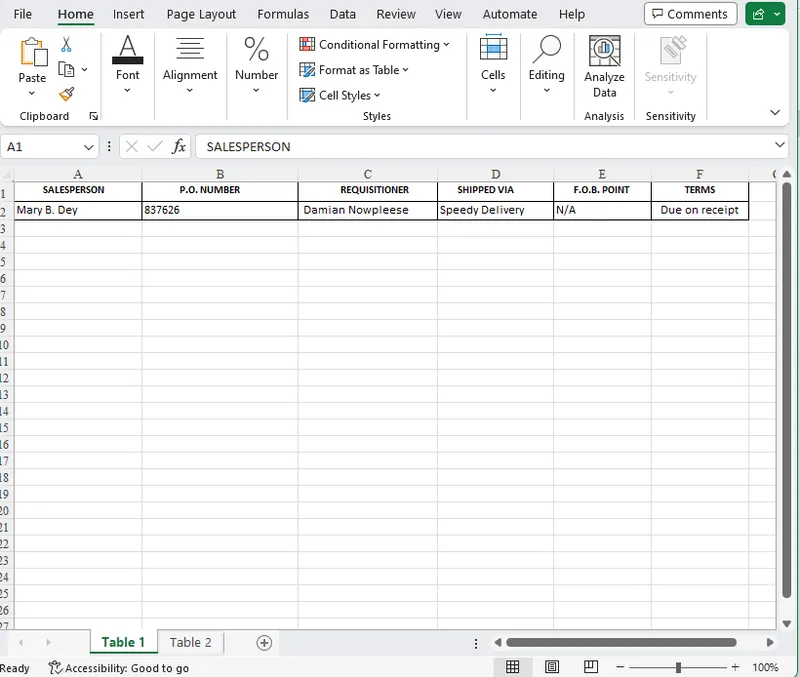The image size is (800, 677).
Task: Select the cell 'Speedy Delivery'
Action: coord(495,210)
